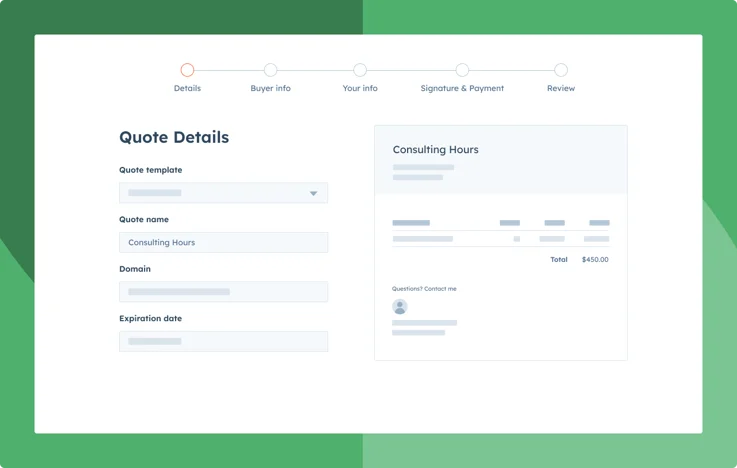
Task: Expand the Quote template dropdown arrow
Action: 313,193
